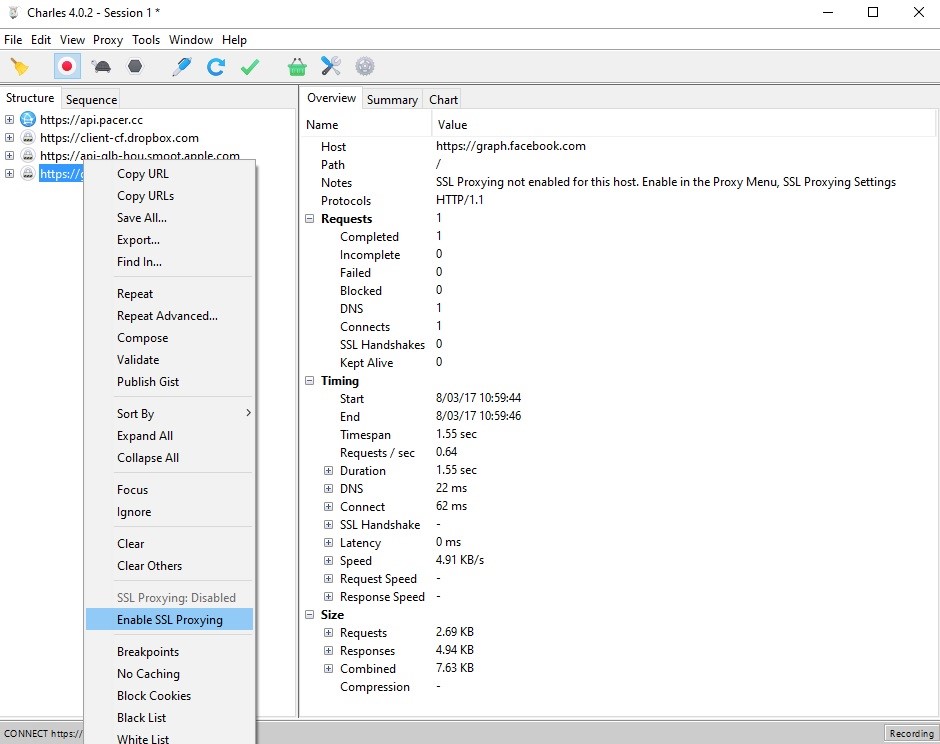
Task: Collapse the Requests section
Action: [310, 219]
